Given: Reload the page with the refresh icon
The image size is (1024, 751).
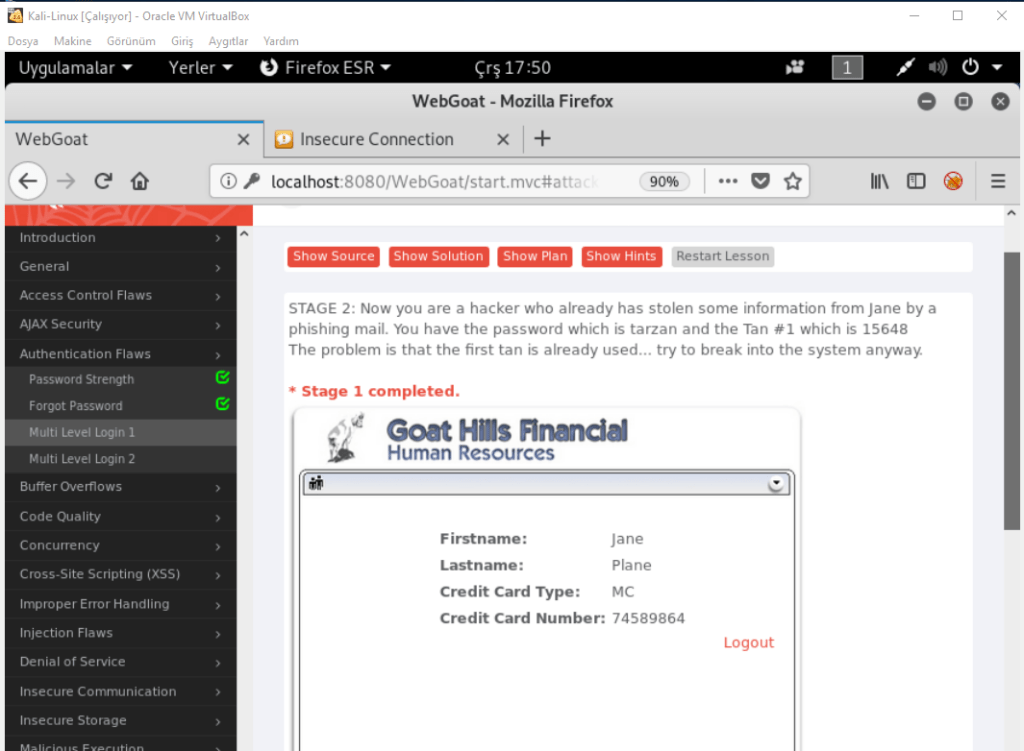Looking at the screenshot, I should click(103, 181).
